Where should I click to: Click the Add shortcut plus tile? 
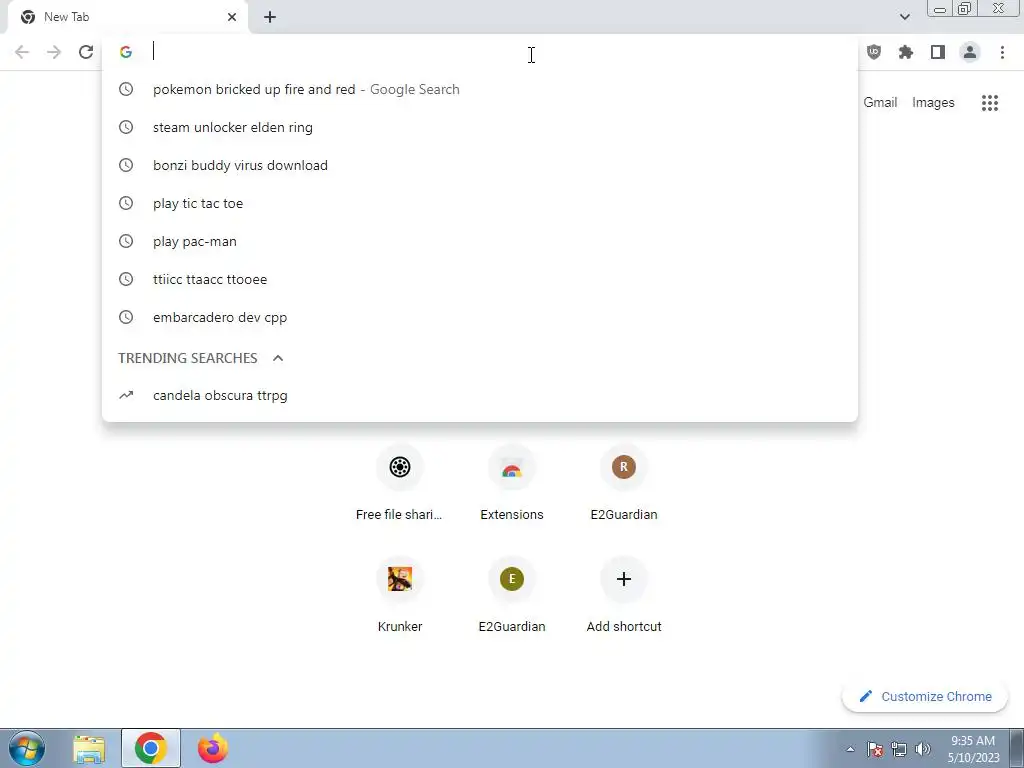[624, 595]
